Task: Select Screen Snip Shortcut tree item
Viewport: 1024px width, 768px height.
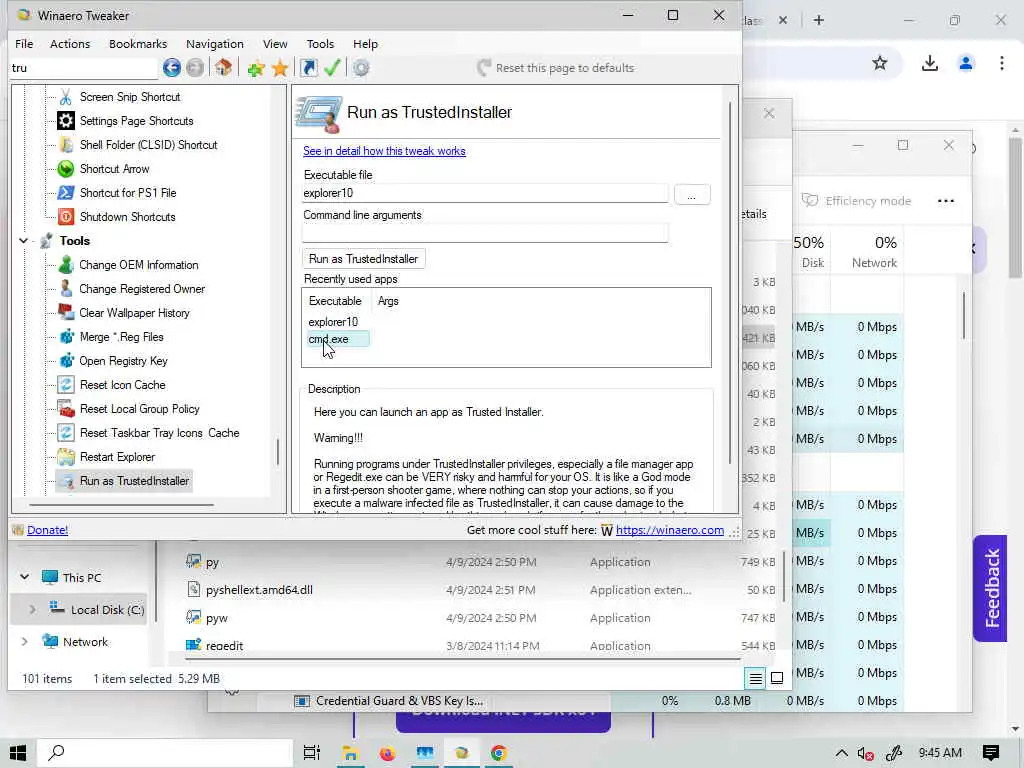Action: pos(129,97)
